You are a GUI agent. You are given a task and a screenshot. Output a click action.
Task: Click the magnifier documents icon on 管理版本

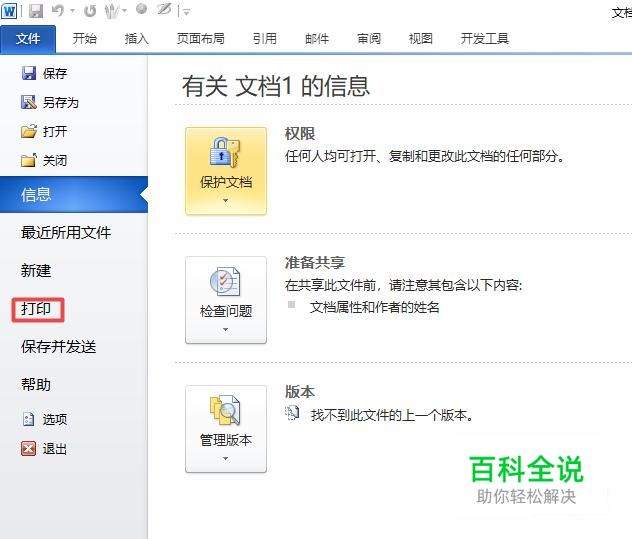[x=225, y=410]
